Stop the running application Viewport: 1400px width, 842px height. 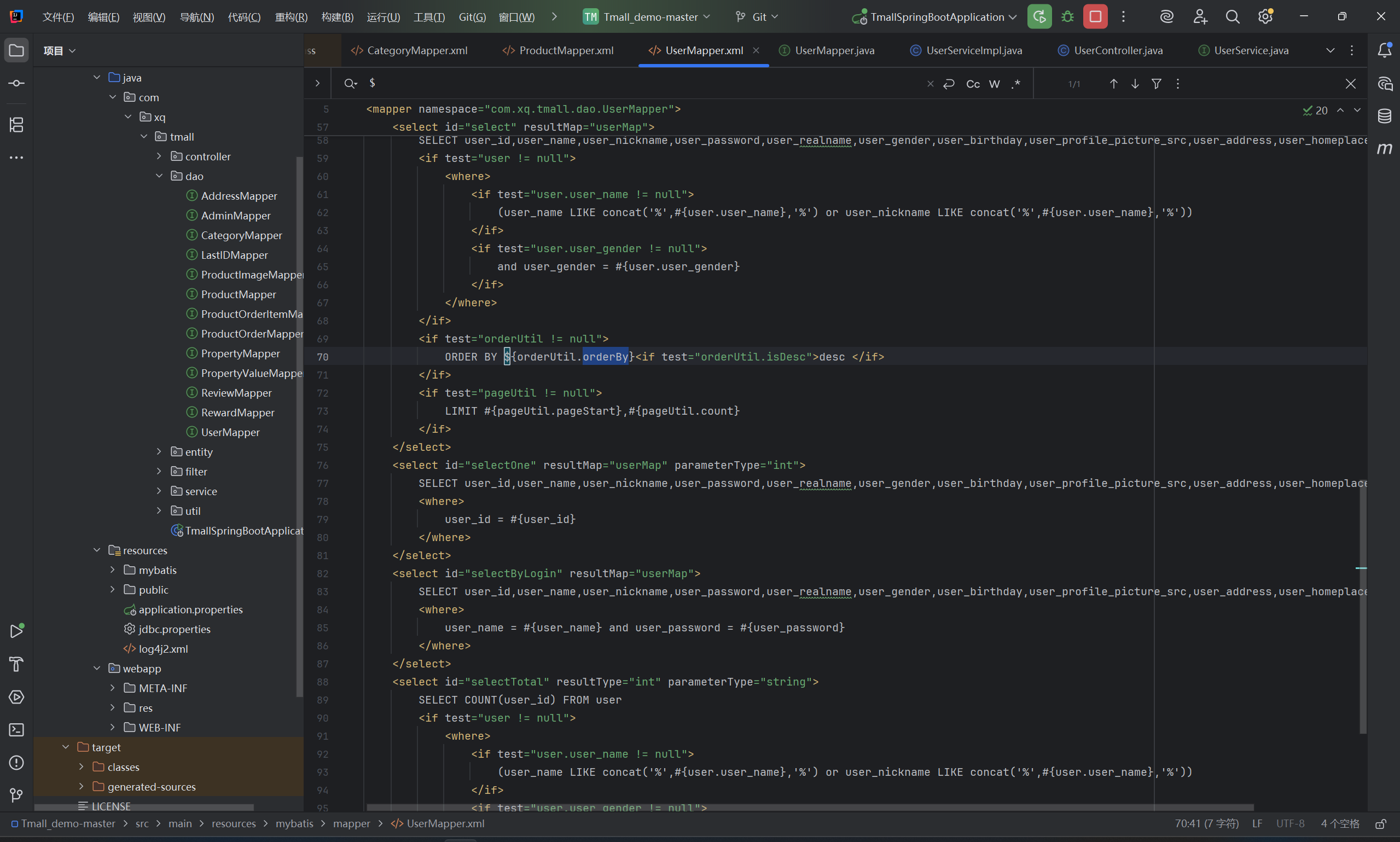click(1095, 17)
